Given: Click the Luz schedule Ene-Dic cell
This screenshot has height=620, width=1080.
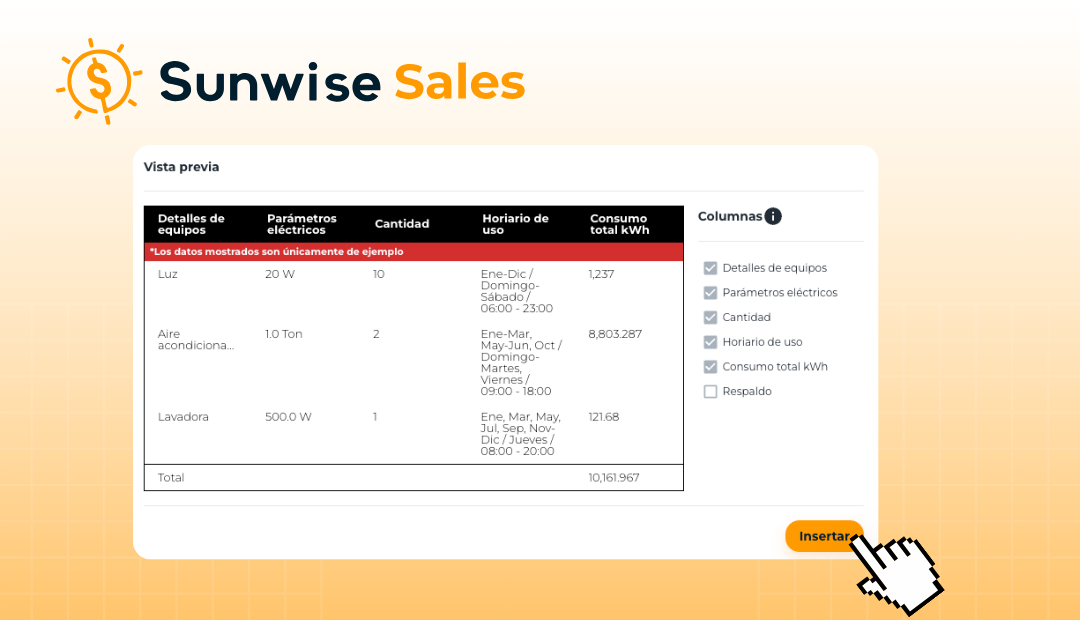Looking at the screenshot, I should pyautogui.click(x=517, y=291).
